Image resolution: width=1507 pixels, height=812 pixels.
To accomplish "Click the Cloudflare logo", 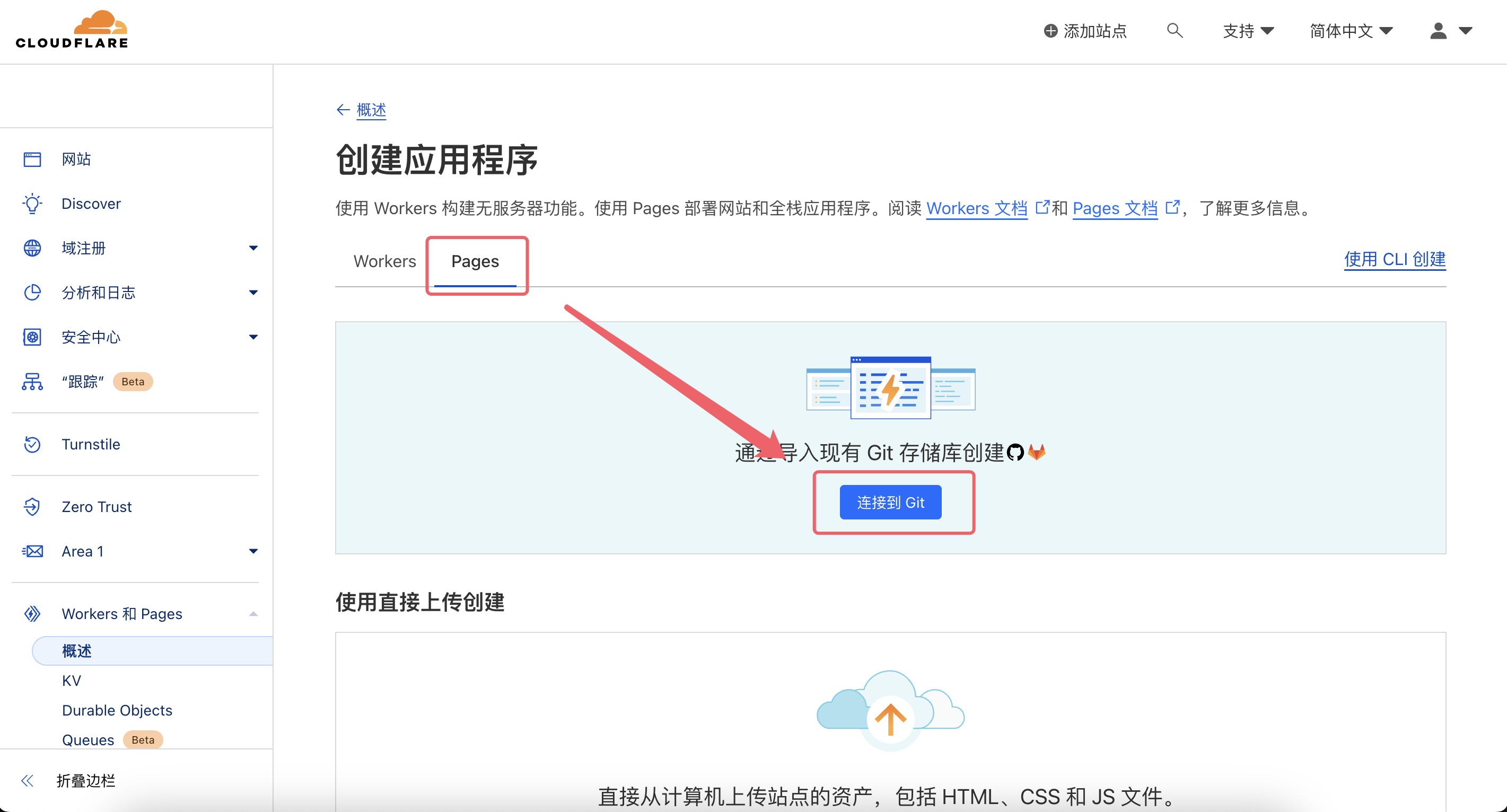I will tap(72, 29).
